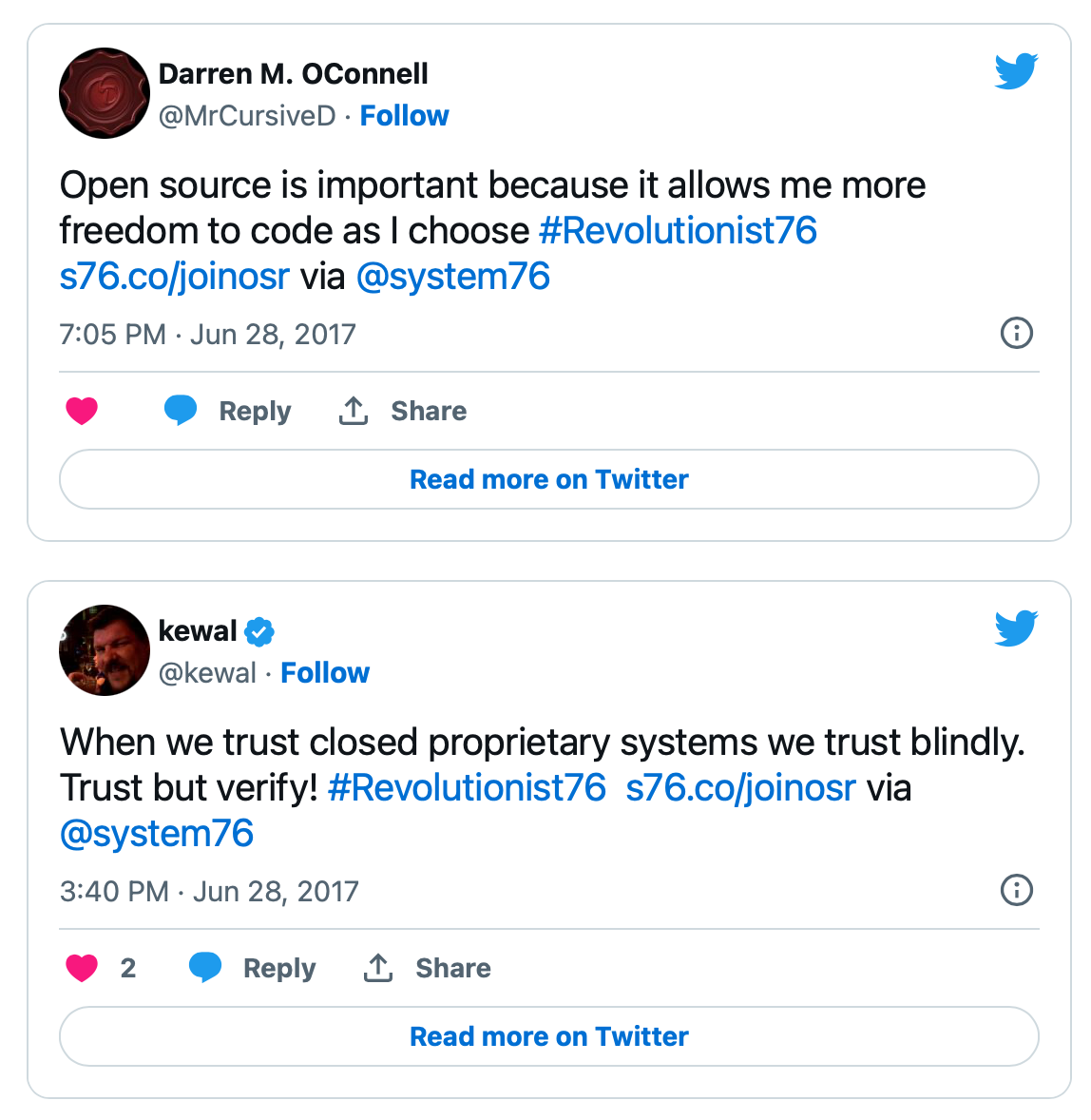
Task: Open #Revolutionist76 hashtag in Darren's tweet
Action: pyautogui.click(x=678, y=231)
